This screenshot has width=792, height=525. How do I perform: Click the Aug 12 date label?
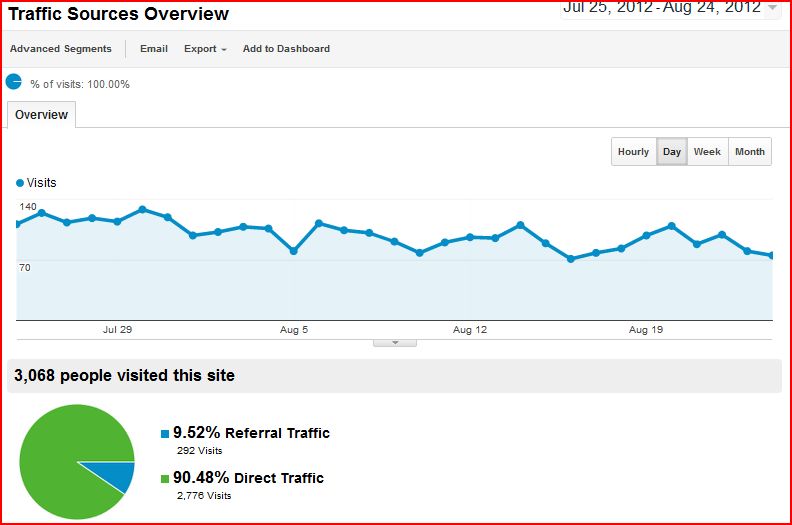[470, 329]
